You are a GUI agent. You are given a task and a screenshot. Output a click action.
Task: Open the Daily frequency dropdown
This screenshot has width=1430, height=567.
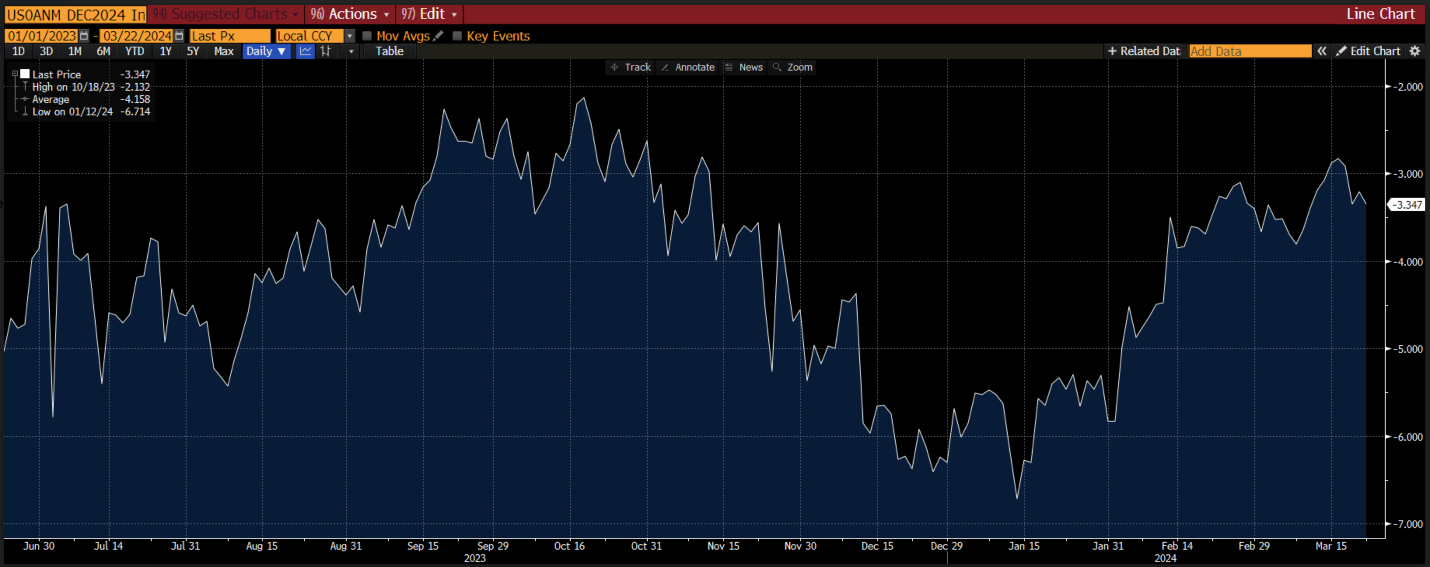267,51
